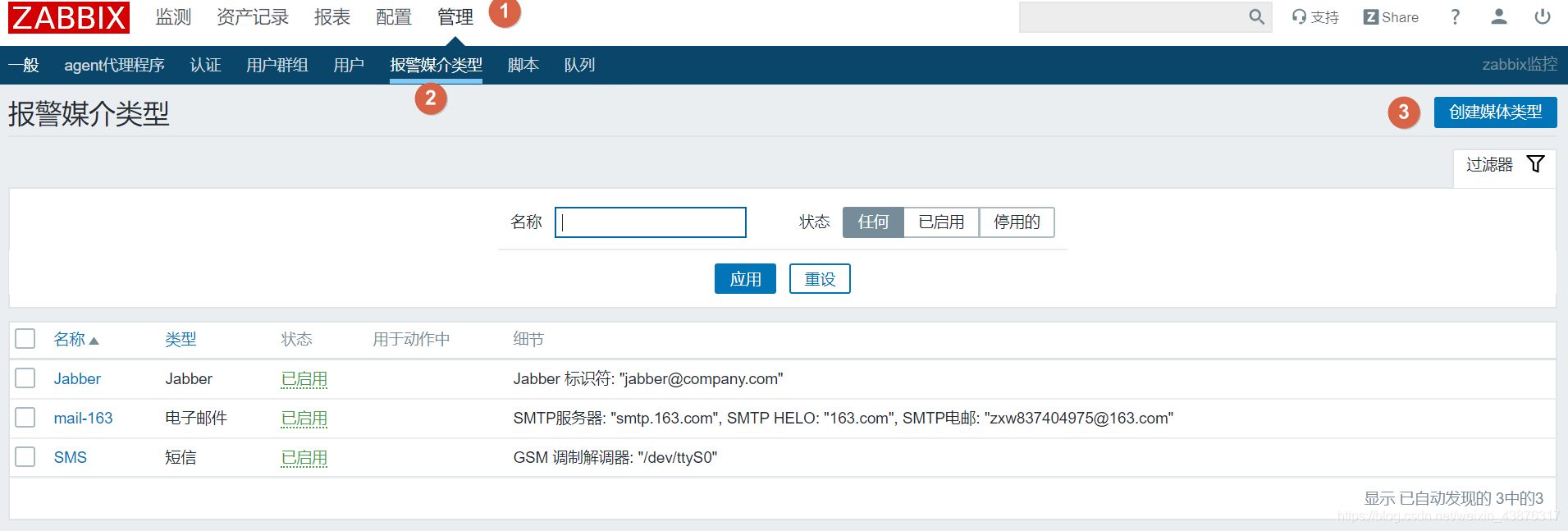Open the SMS media type
This screenshot has width=1568, height=531.
coord(70,457)
